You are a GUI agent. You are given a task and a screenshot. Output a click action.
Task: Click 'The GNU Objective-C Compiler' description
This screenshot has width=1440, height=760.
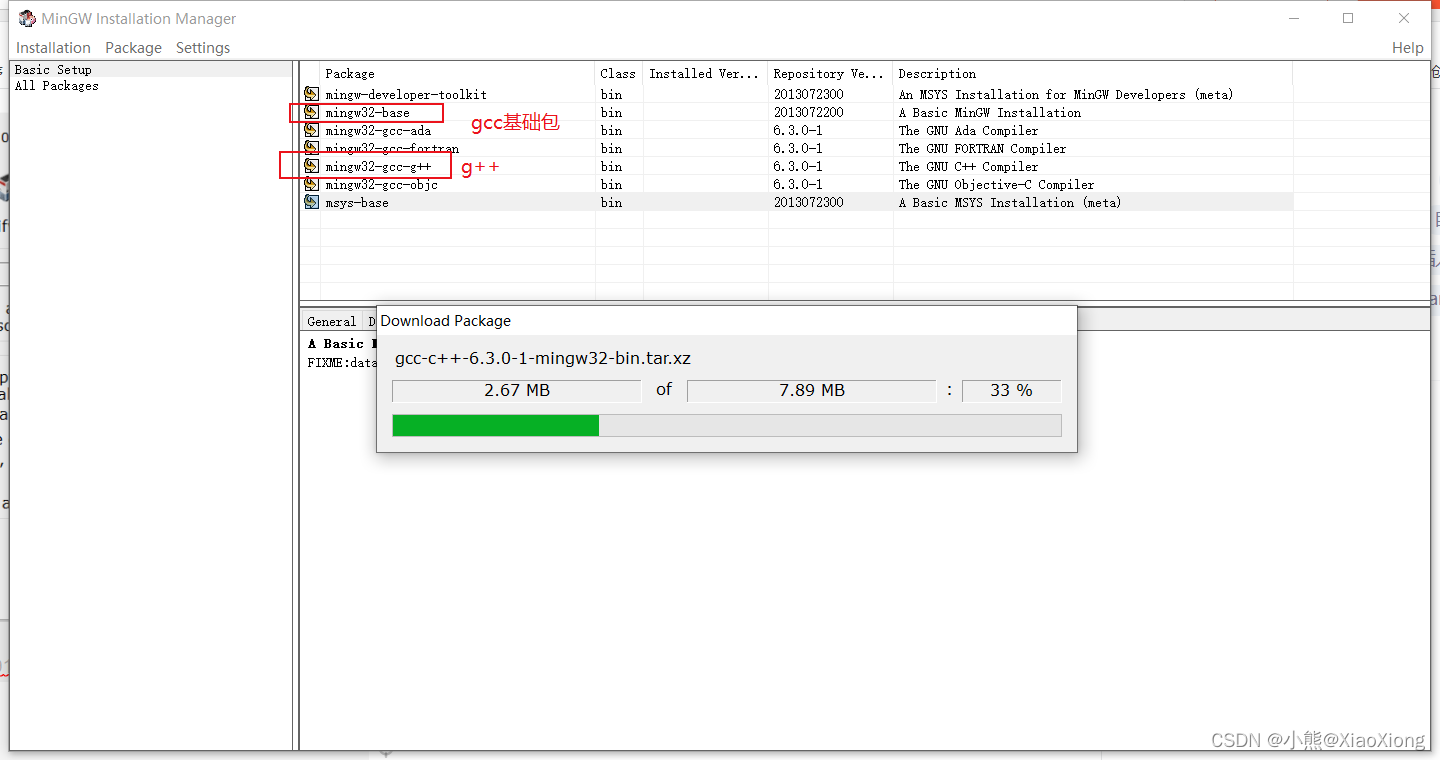996,184
